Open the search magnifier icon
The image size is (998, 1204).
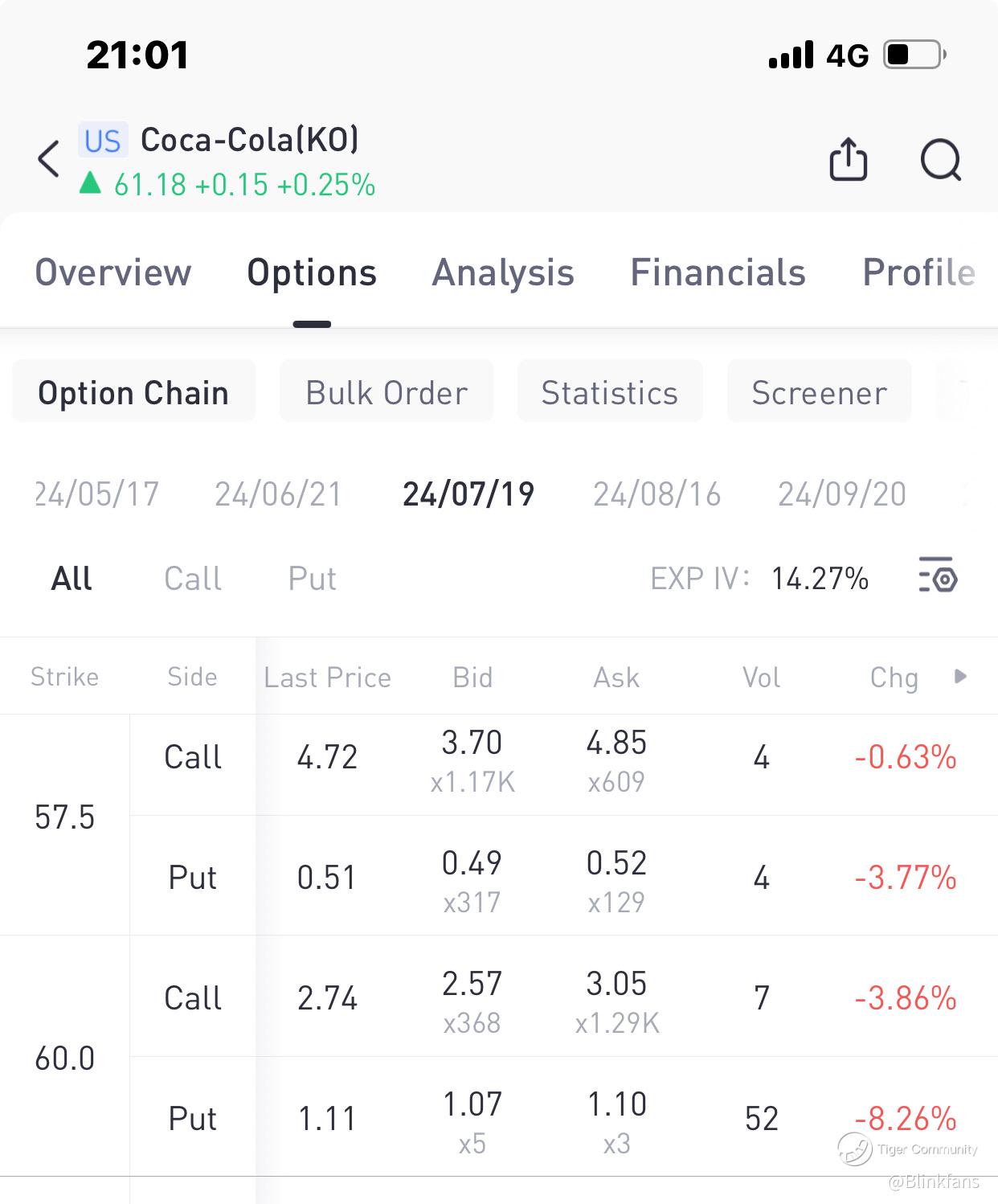940,159
